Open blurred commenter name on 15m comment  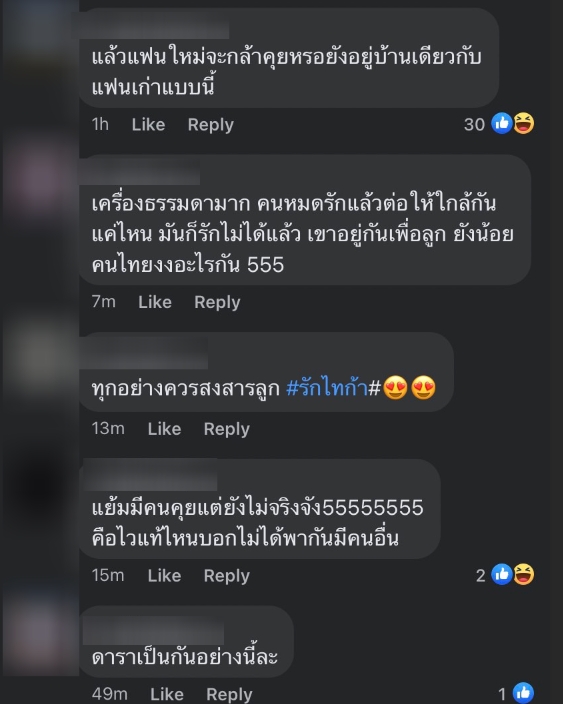[150, 475]
